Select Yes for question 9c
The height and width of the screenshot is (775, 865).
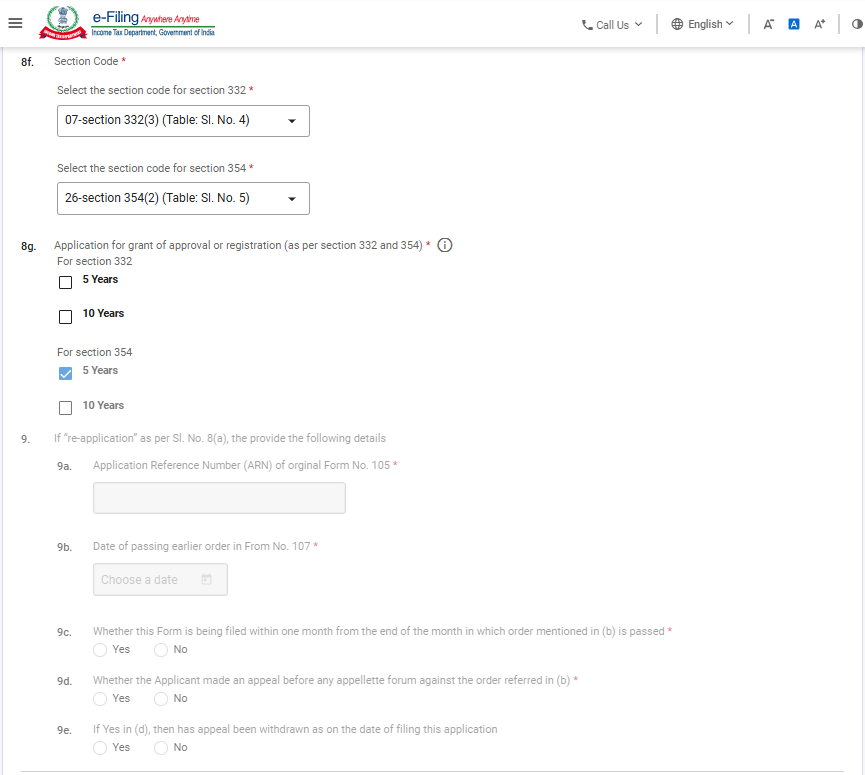[x=100, y=650]
